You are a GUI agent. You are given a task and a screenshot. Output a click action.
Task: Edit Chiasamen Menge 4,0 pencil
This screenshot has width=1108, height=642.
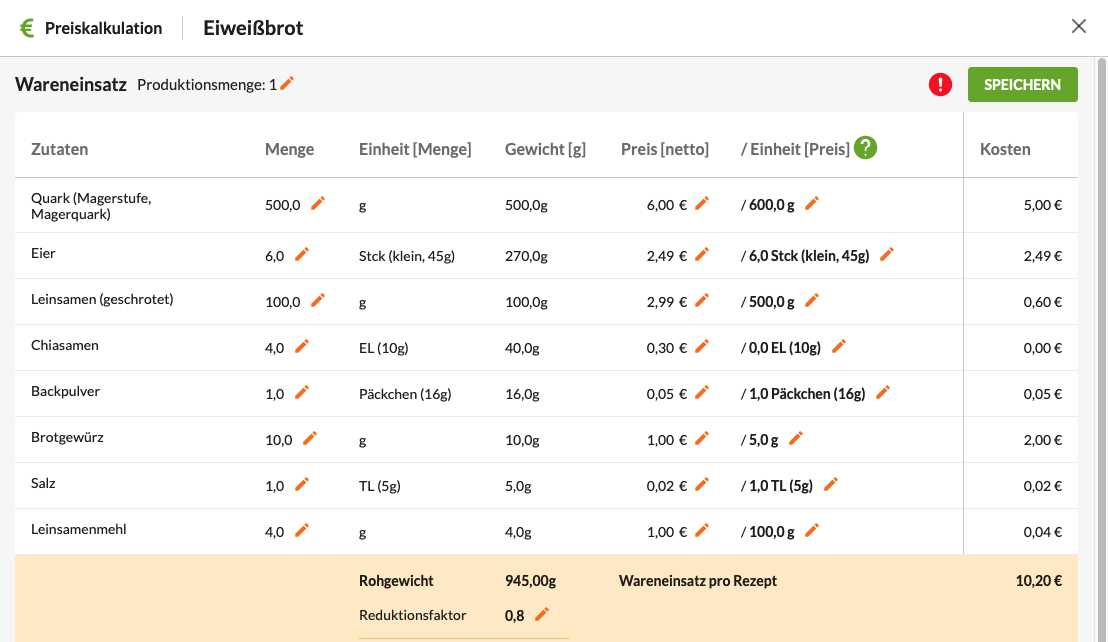tap(302, 346)
